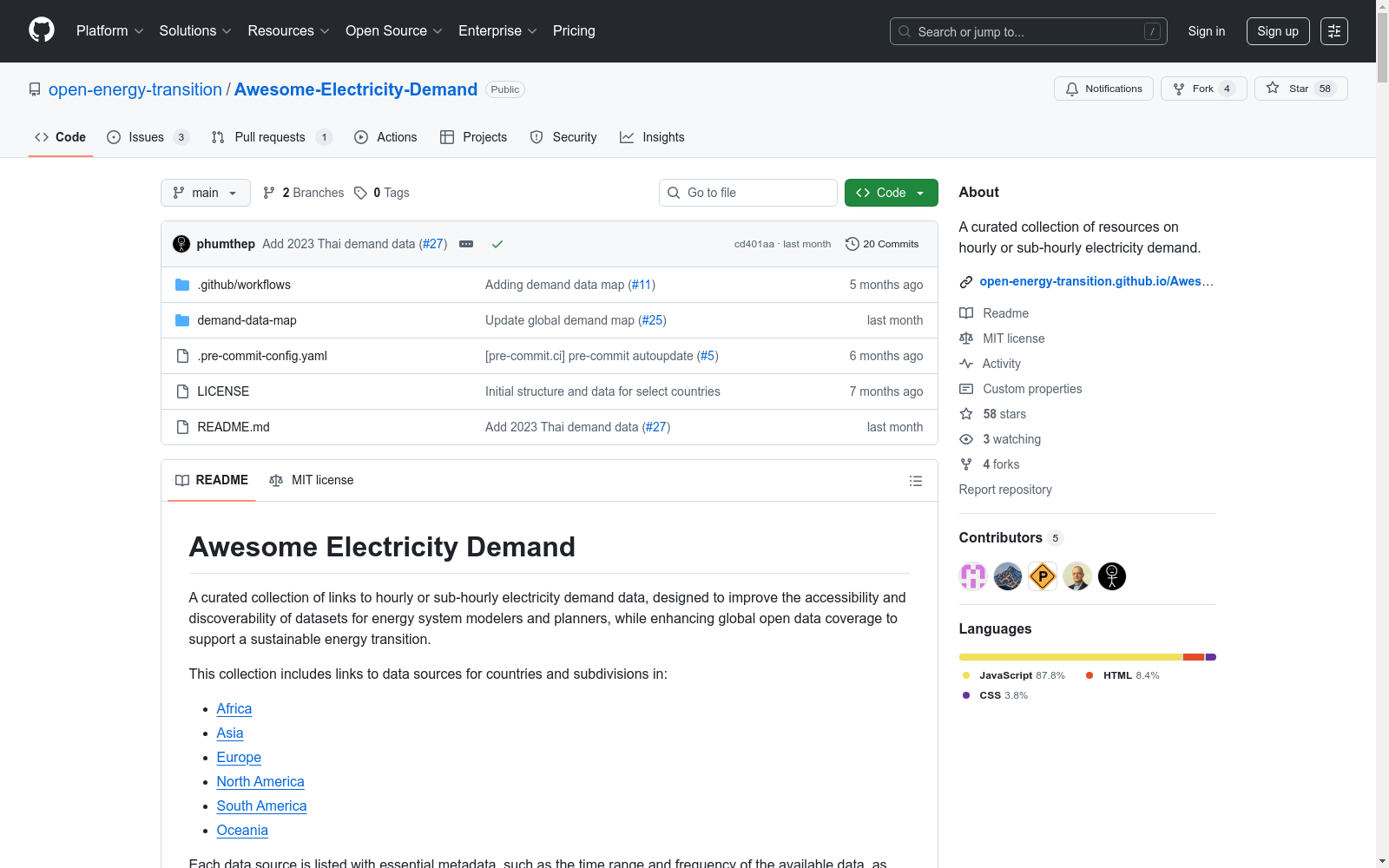Click the orange HTML language bar segment
This screenshot has width=1389, height=868.
click(x=1194, y=657)
